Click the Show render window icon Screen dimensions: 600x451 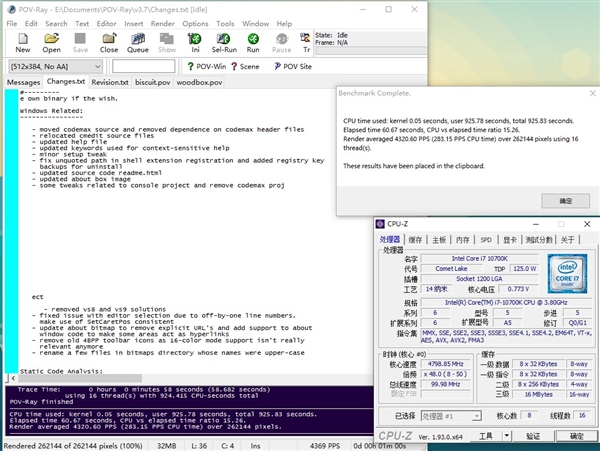click(167, 43)
